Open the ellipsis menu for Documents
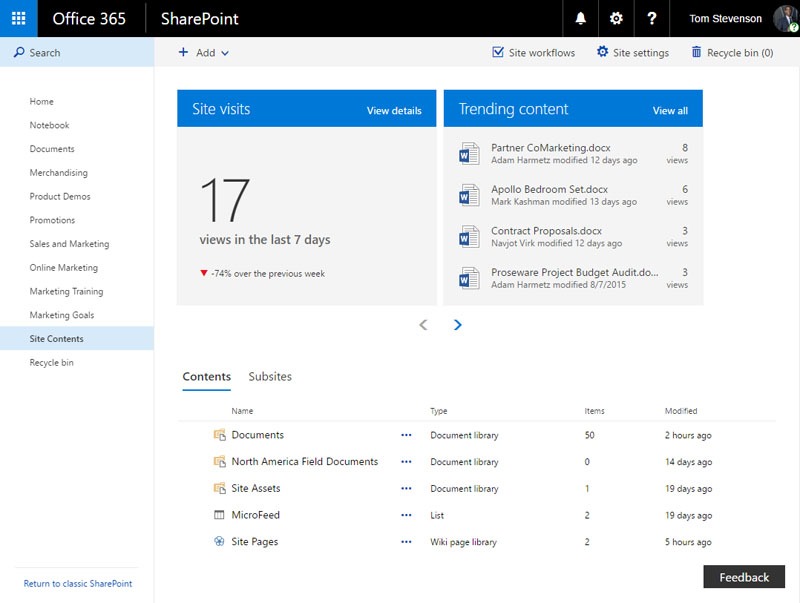 406,435
